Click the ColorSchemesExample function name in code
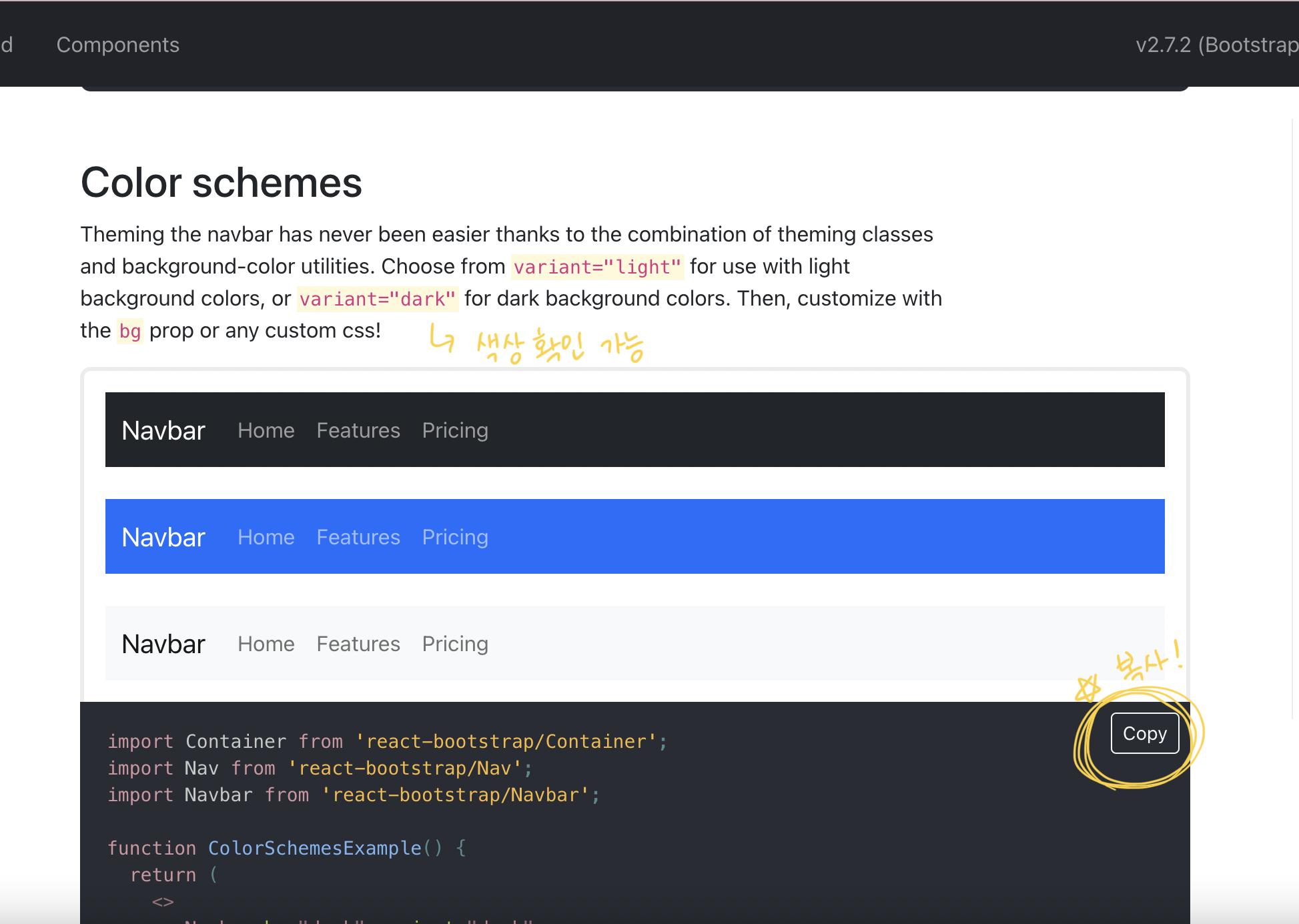The width and height of the screenshot is (1299, 924). (x=314, y=847)
